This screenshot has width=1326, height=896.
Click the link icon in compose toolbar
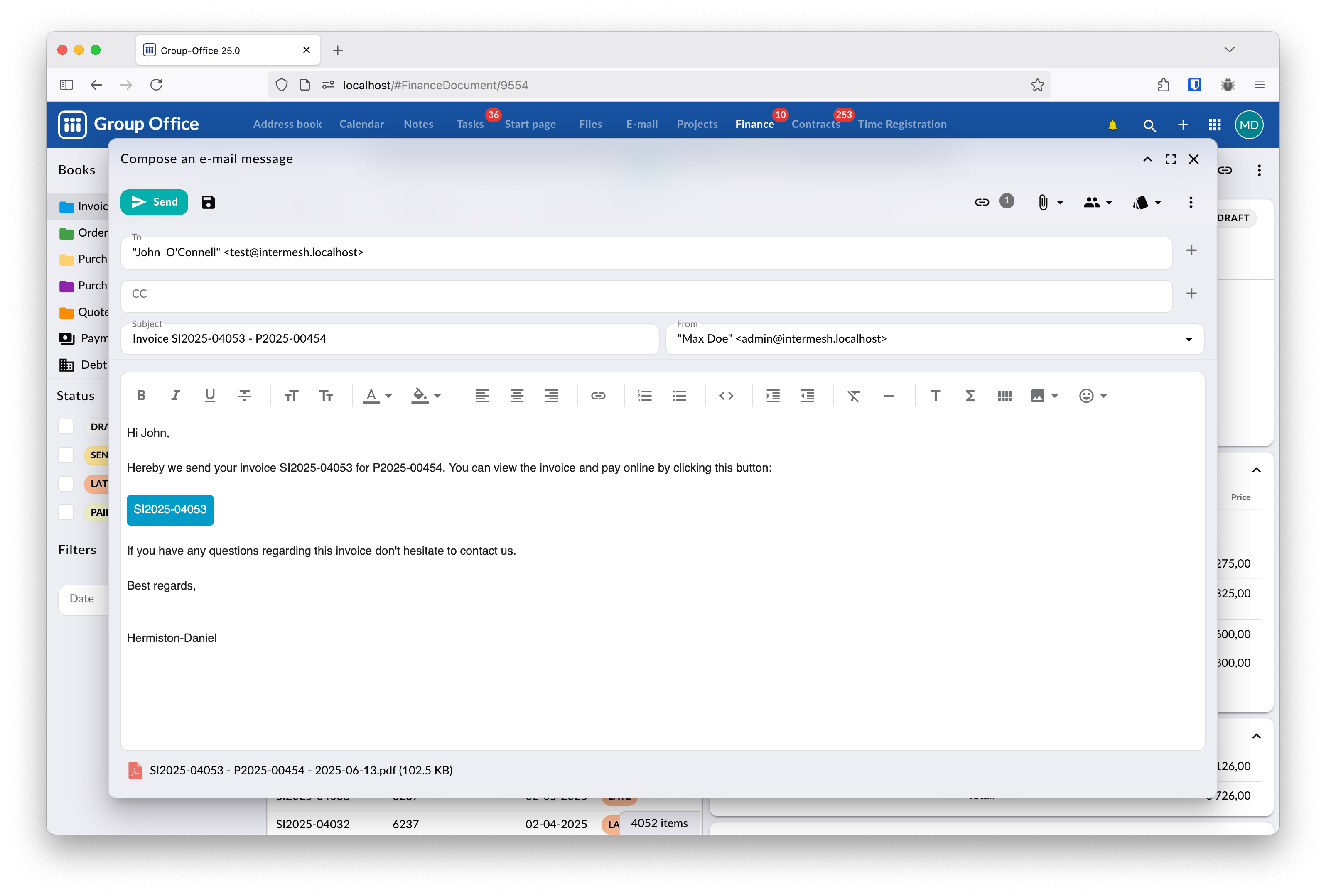click(982, 202)
